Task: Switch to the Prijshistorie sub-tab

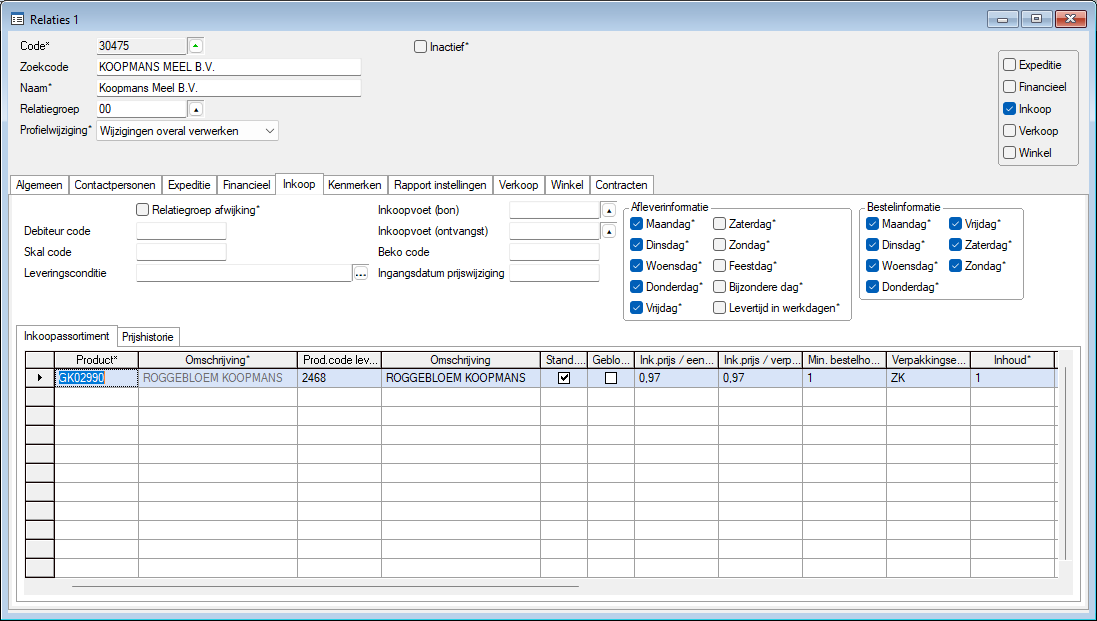Action: [148, 337]
